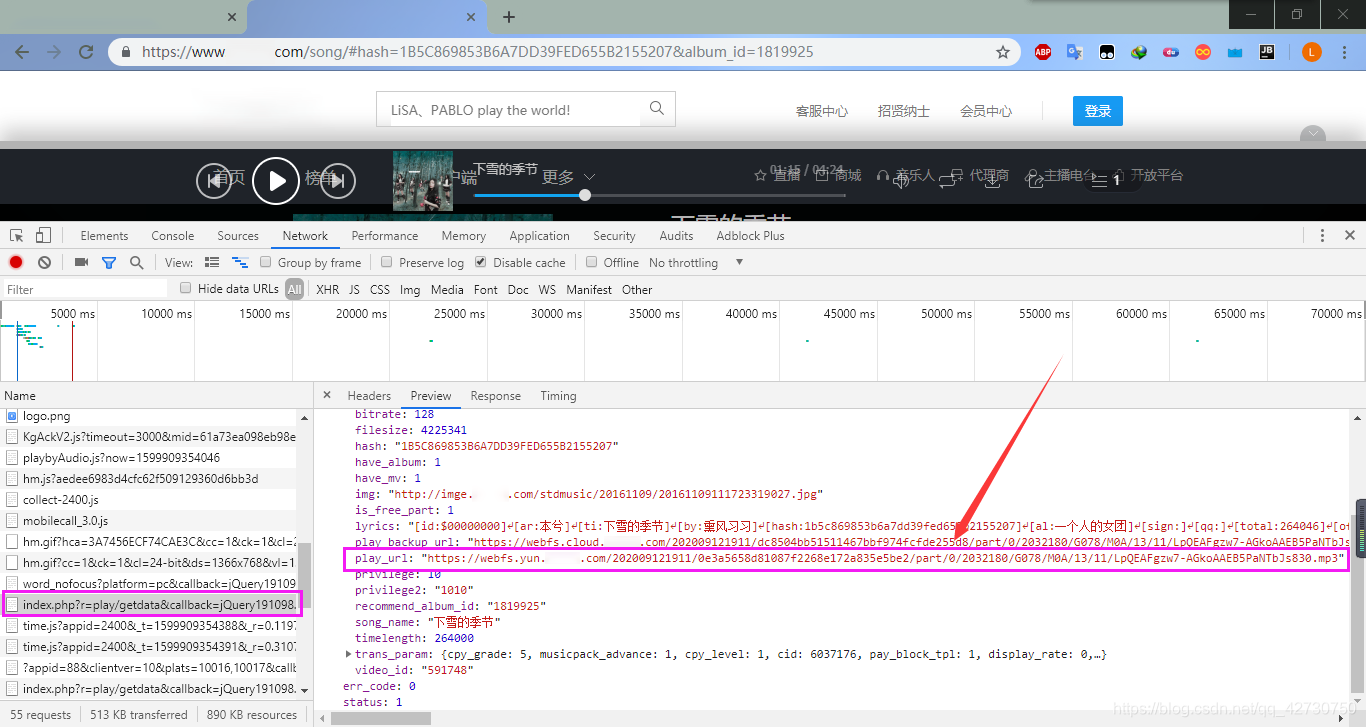The image size is (1366, 727).
Task: Open Chrome menu three dots
Action: 1345,52
